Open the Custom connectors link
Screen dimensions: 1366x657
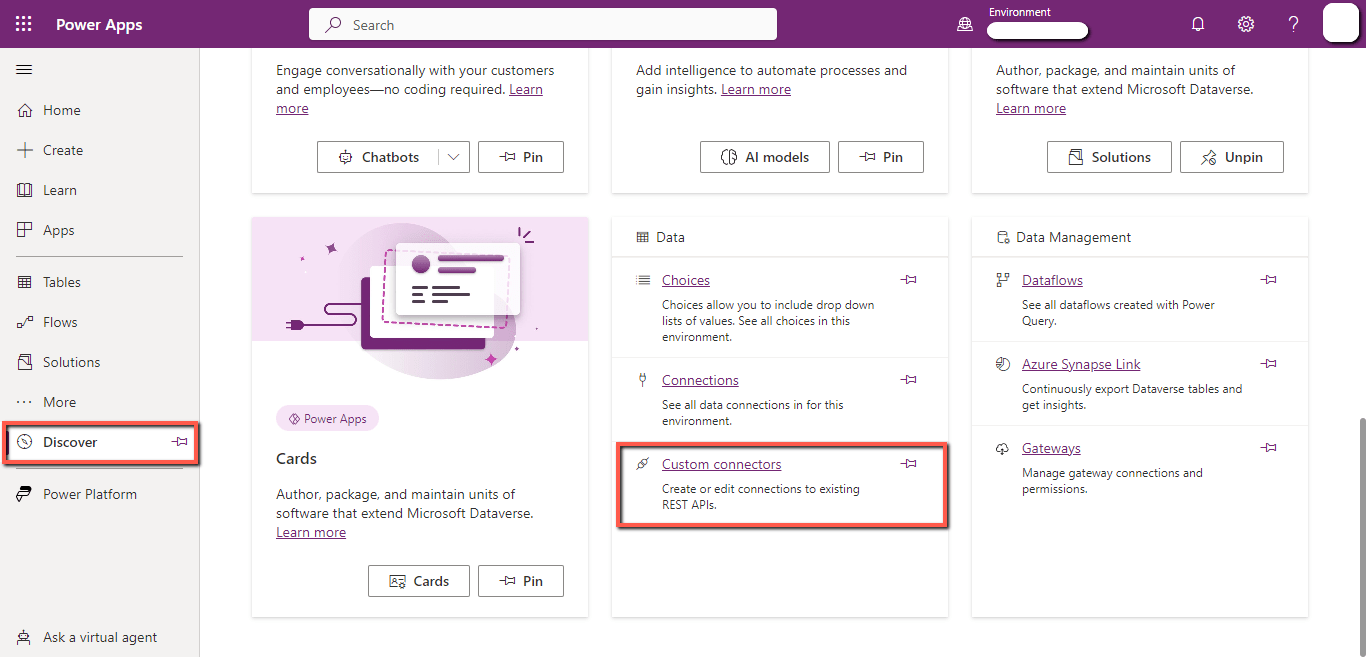[x=722, y=464]
